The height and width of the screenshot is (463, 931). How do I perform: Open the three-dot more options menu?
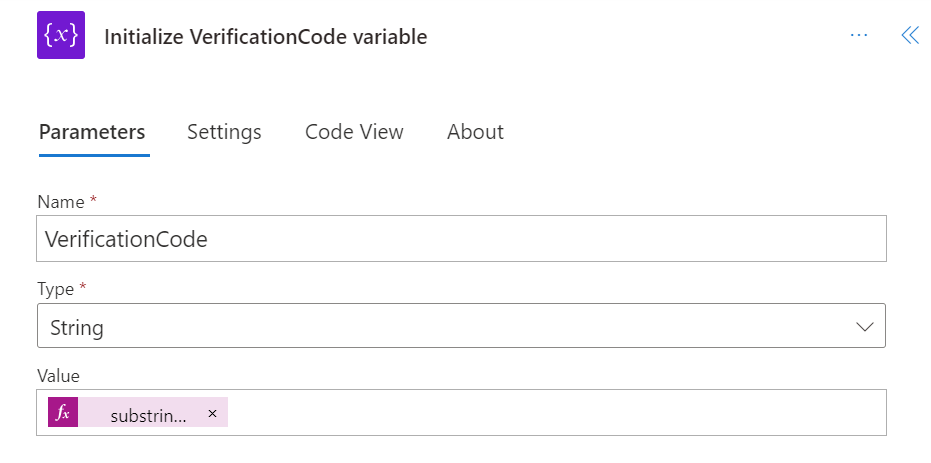coord(859,36)
